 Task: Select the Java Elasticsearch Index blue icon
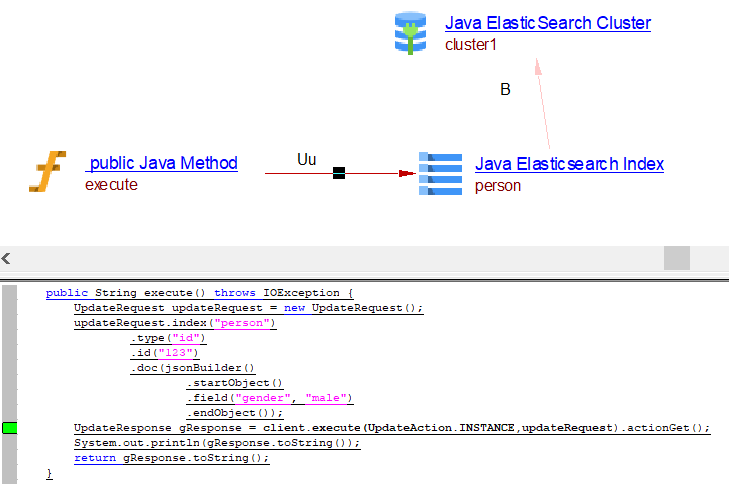click(x=440, y=173)
